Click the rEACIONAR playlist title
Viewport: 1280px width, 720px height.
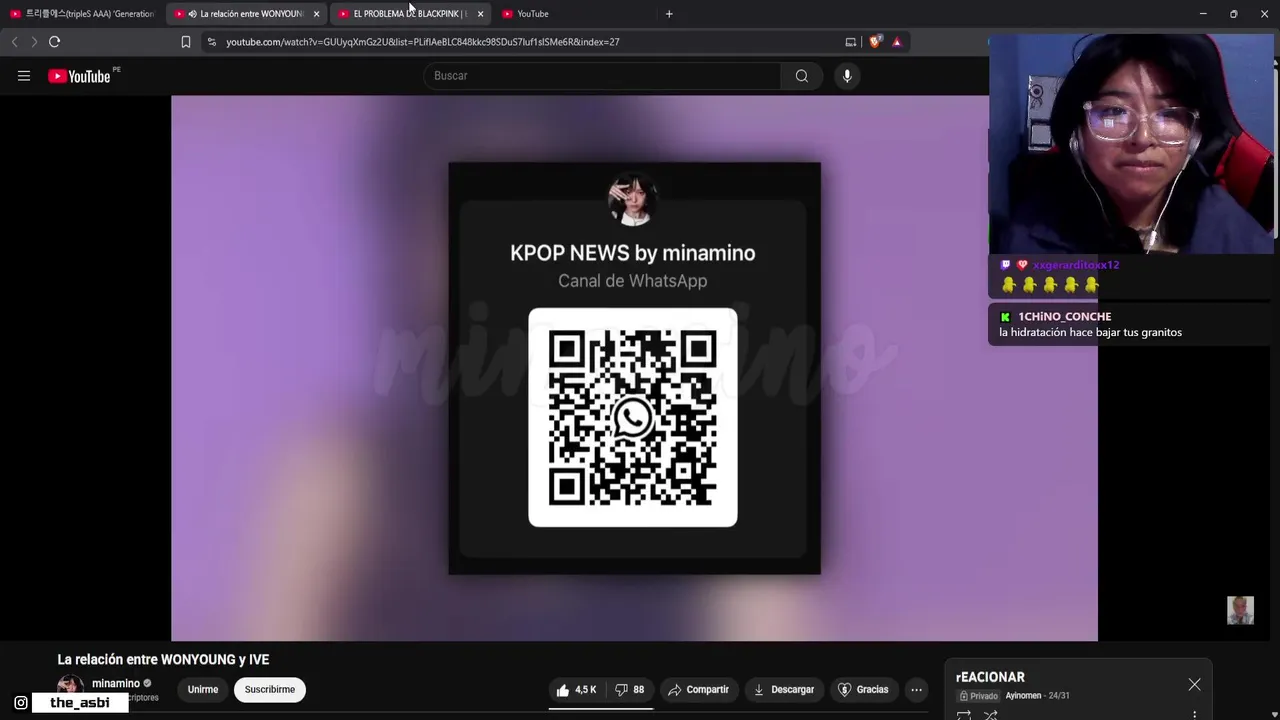(990, 677)
